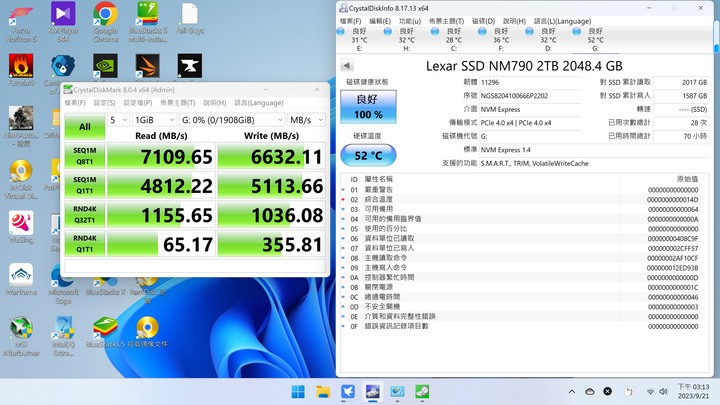Open 檔案(F) menu in CrystalDiskInfo

[350, 21]
